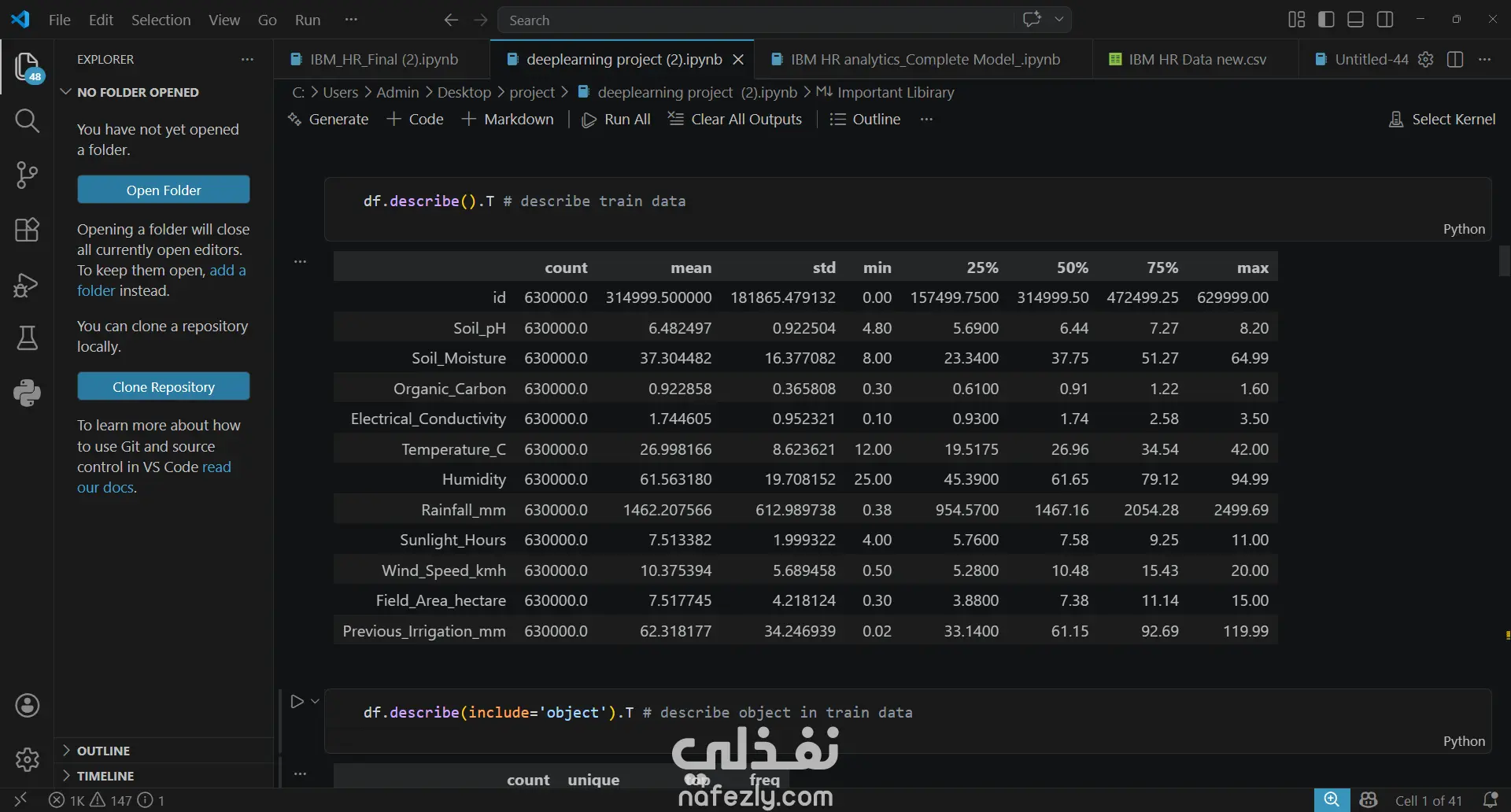Switch to IBM_HR_Final (2).ipynb tab

(x=382, y=59)
